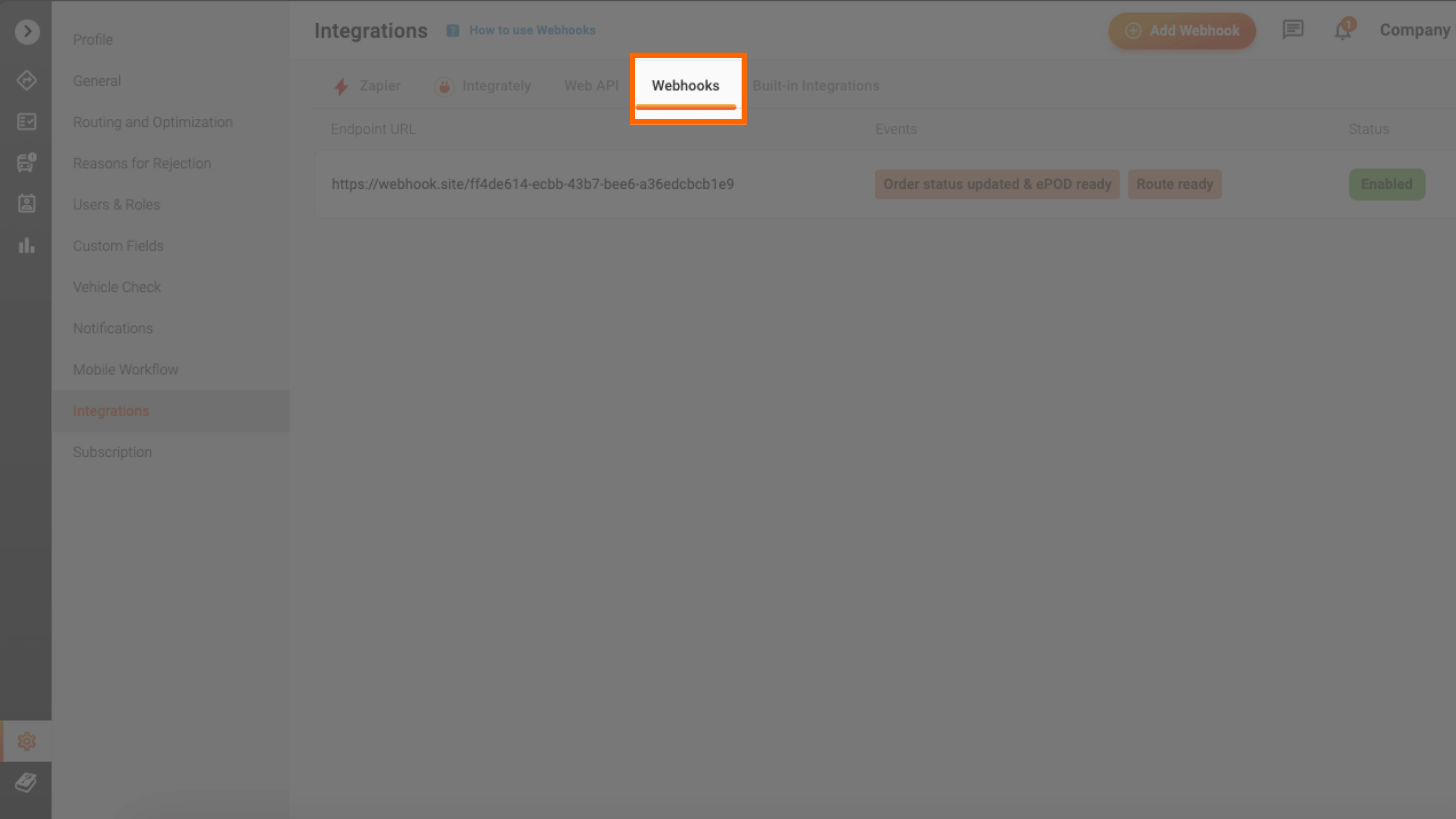Screen dimensions: 1456x819
Task: Open the analytics bar chart icon
Action: click(x=26, y=245)
